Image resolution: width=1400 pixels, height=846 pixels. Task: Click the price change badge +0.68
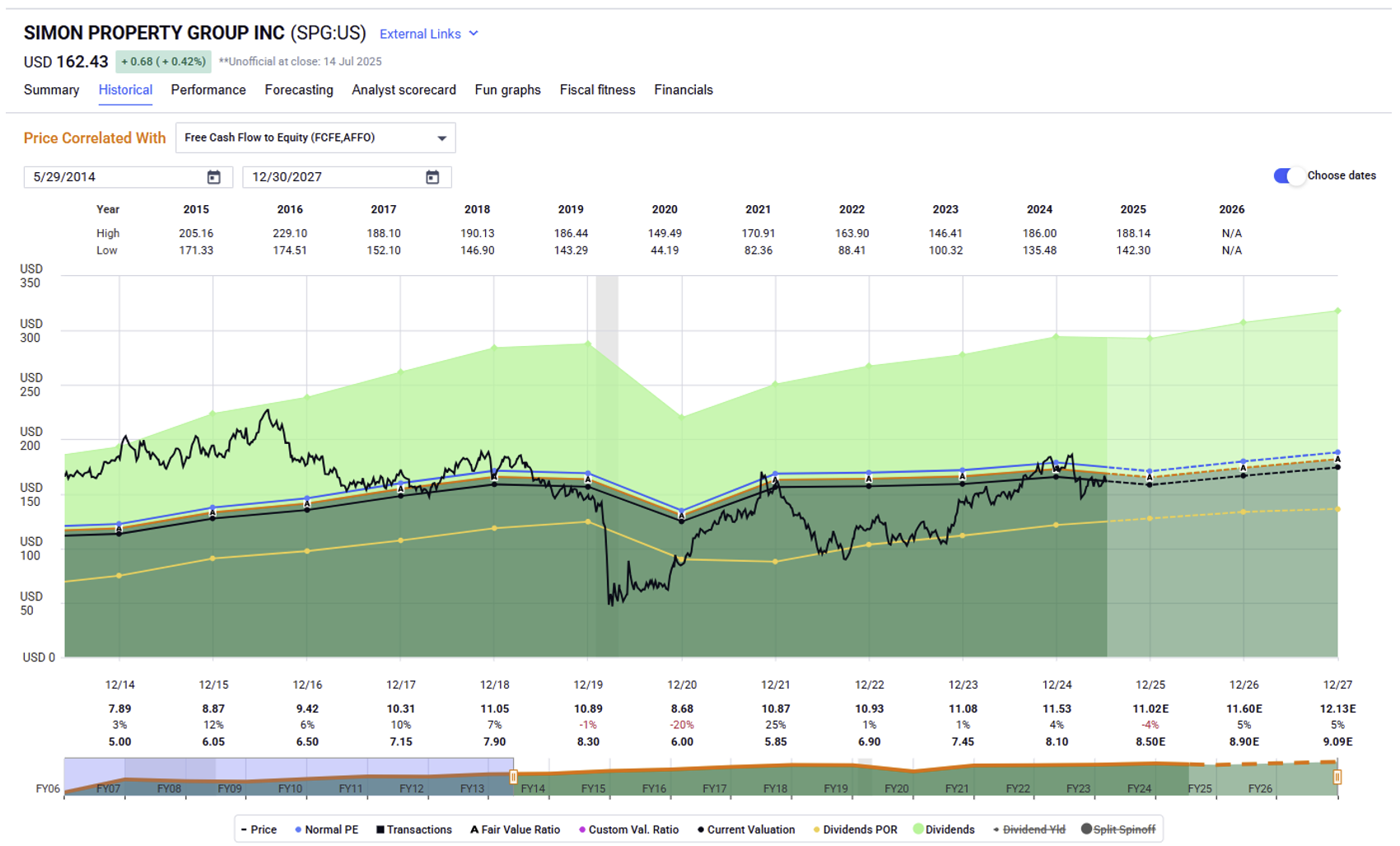pyautogui.click(x=163, y=62)
